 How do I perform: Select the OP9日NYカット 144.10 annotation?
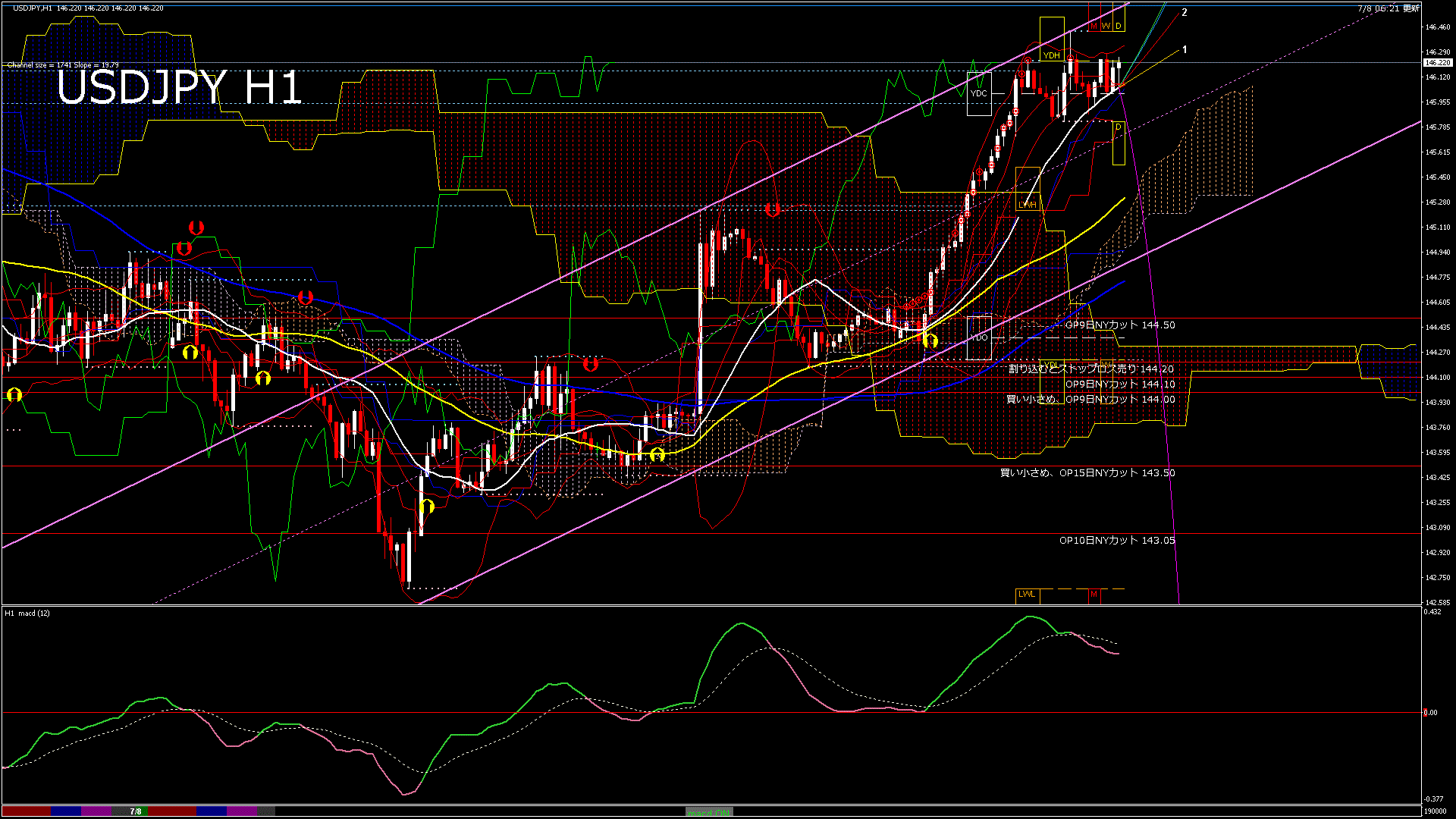[1120, 384]
